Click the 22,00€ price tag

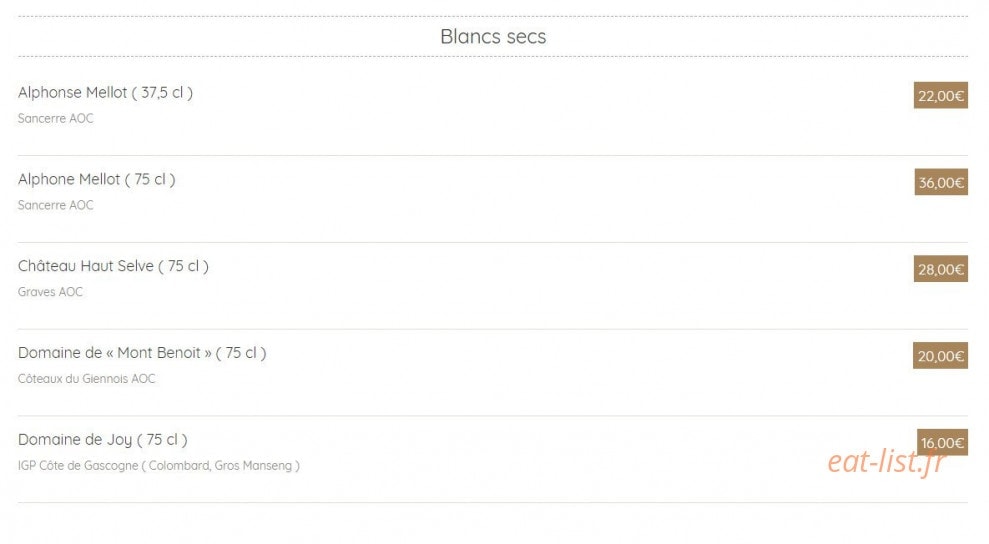click(x=940, y=95)
